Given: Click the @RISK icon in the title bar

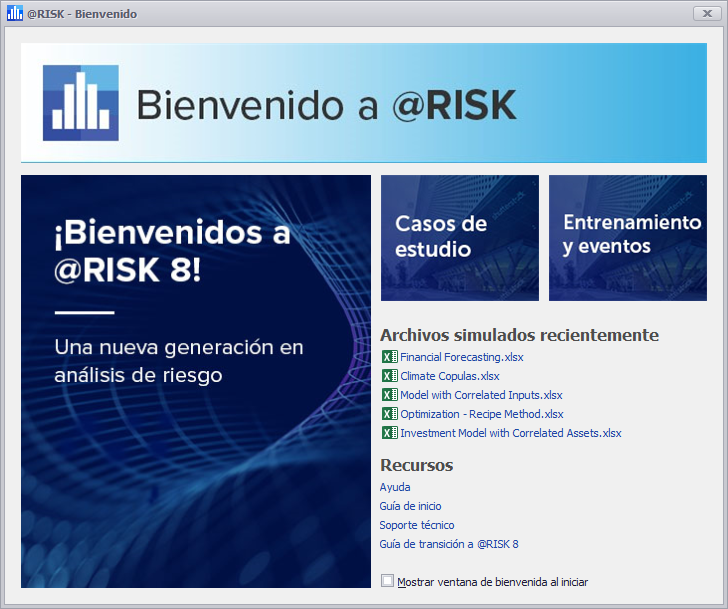Looking at the screenshot, I should click(x=14, y=14).
